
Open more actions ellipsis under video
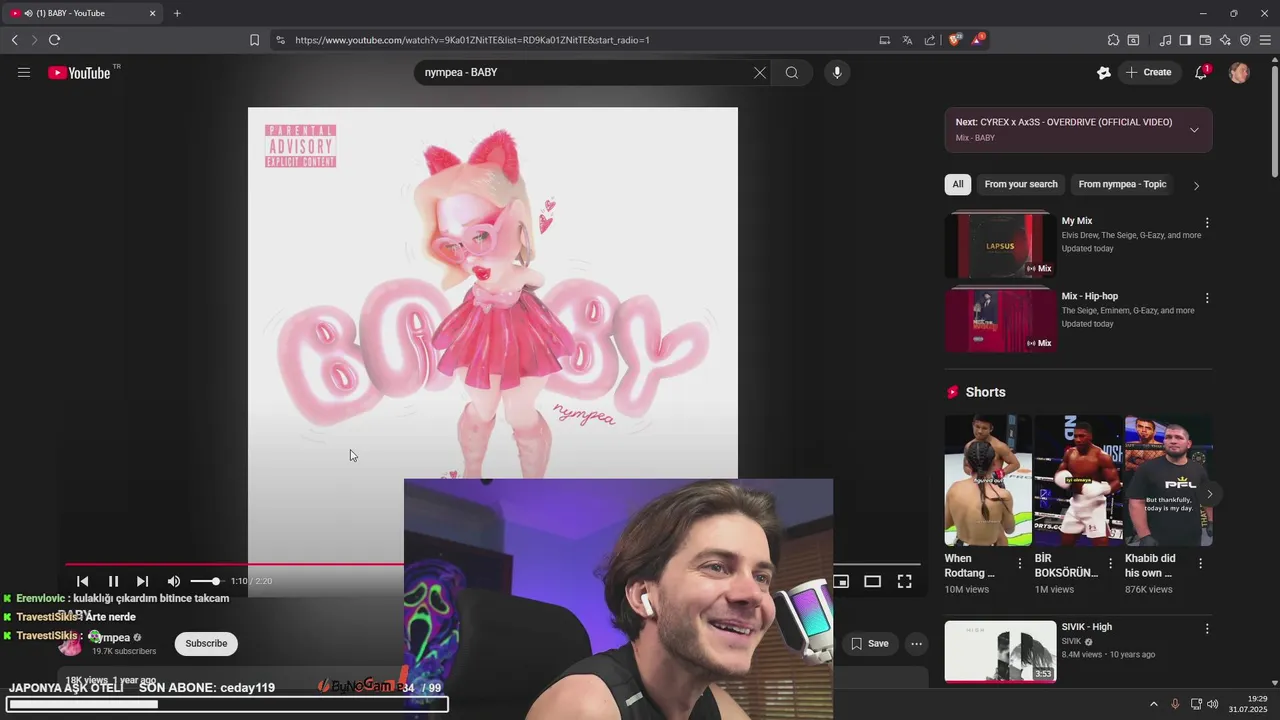(x=916, y=643)
